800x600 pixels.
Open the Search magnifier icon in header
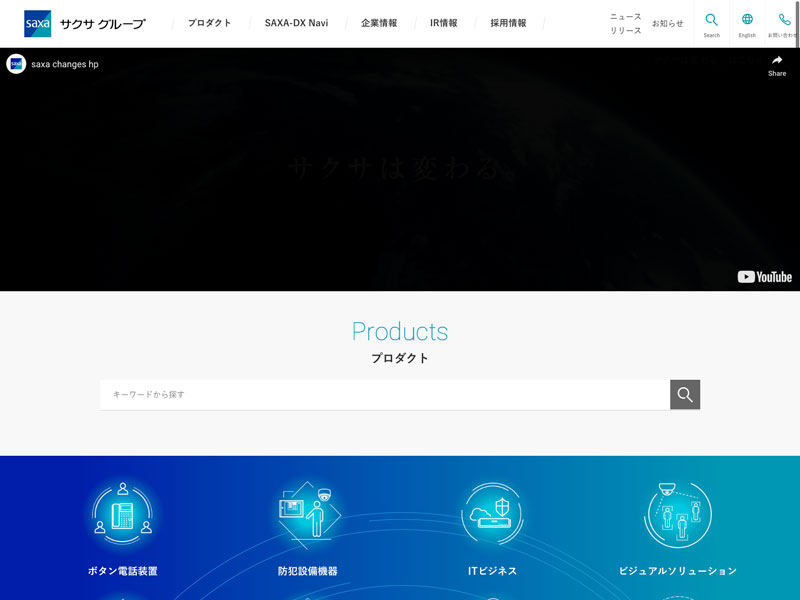711,23
